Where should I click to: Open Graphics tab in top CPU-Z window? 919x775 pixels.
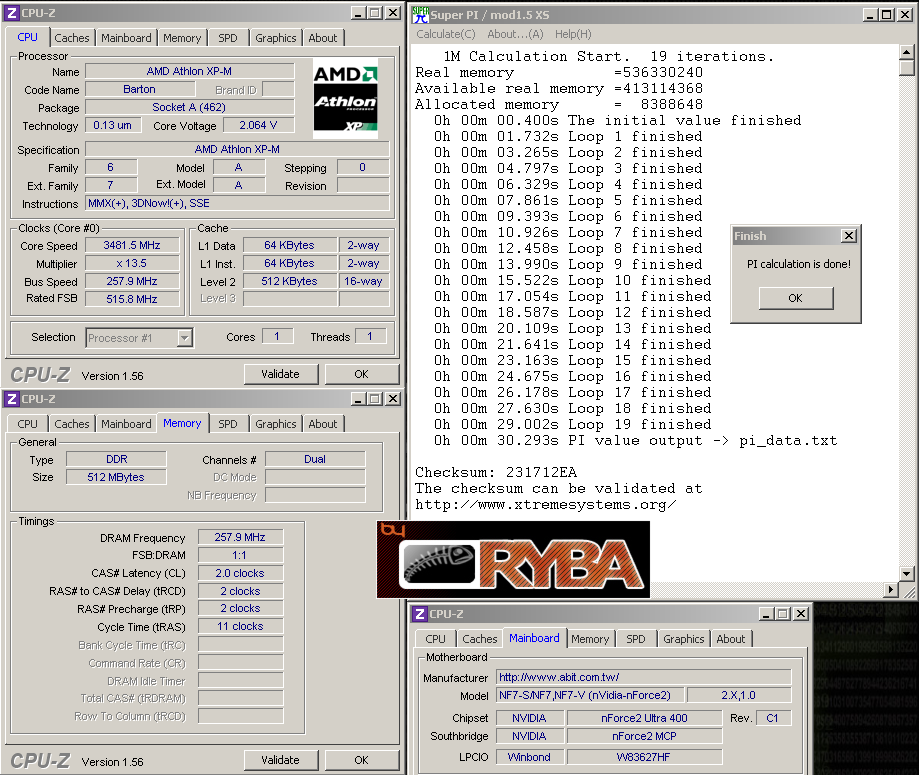click(275, 38)
